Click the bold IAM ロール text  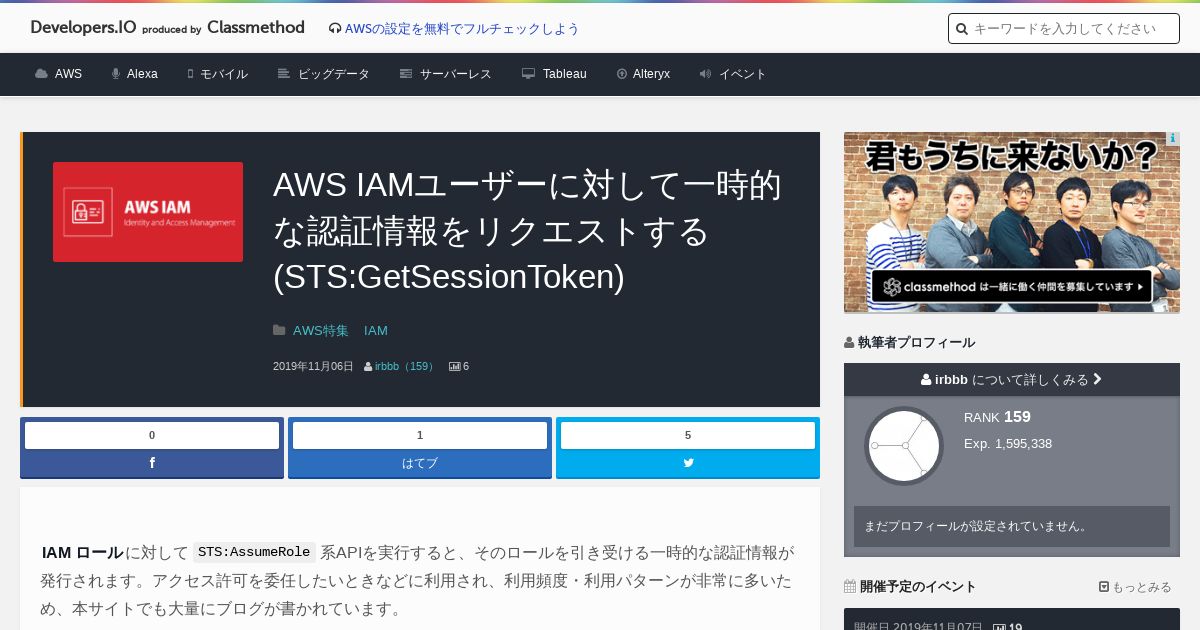pos(82,552)
